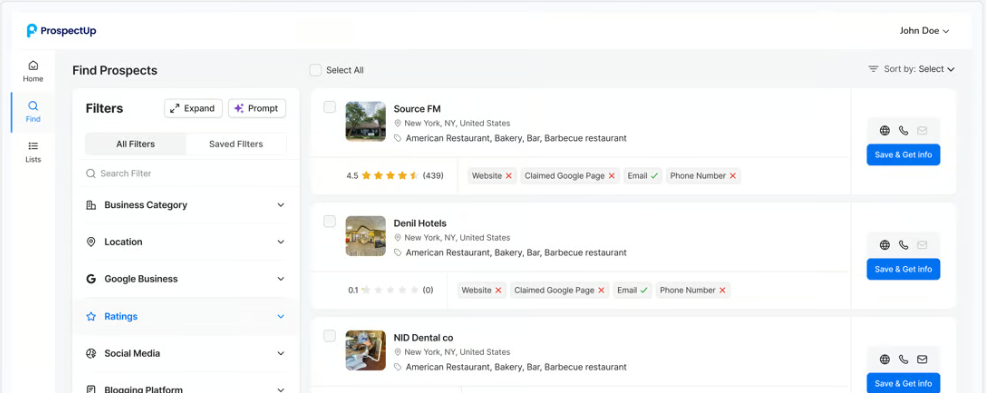Click the globe icon on Source FM card

[885, 131]
